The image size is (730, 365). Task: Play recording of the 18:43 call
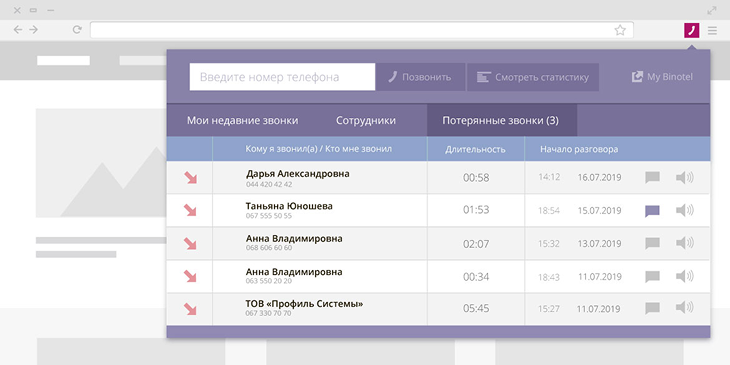click(x=684, y=277)
